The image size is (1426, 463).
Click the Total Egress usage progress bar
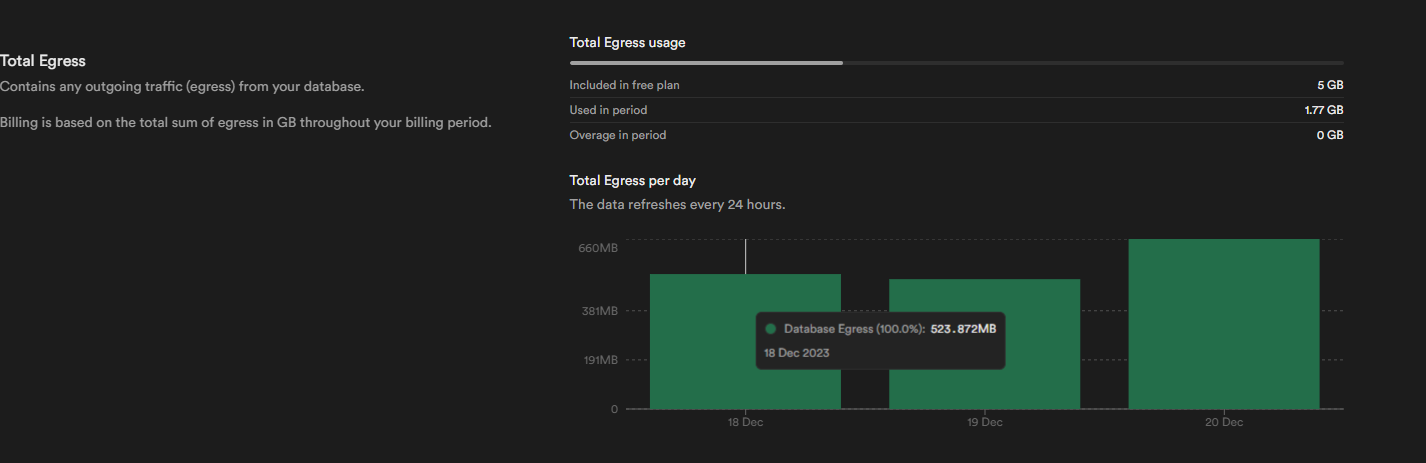click(x=956, y=63)
